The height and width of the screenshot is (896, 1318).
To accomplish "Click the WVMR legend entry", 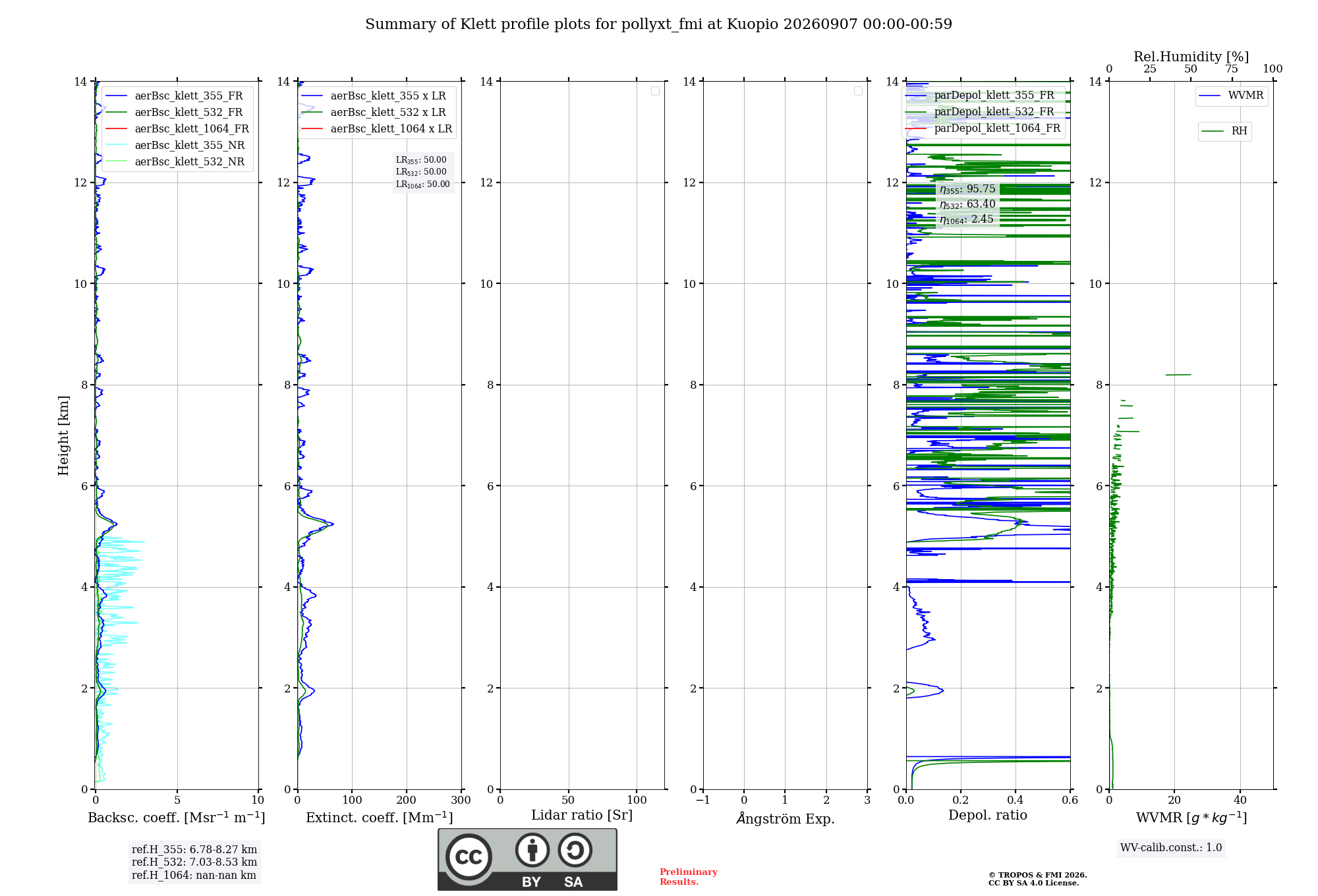I will coord(1232,96).
